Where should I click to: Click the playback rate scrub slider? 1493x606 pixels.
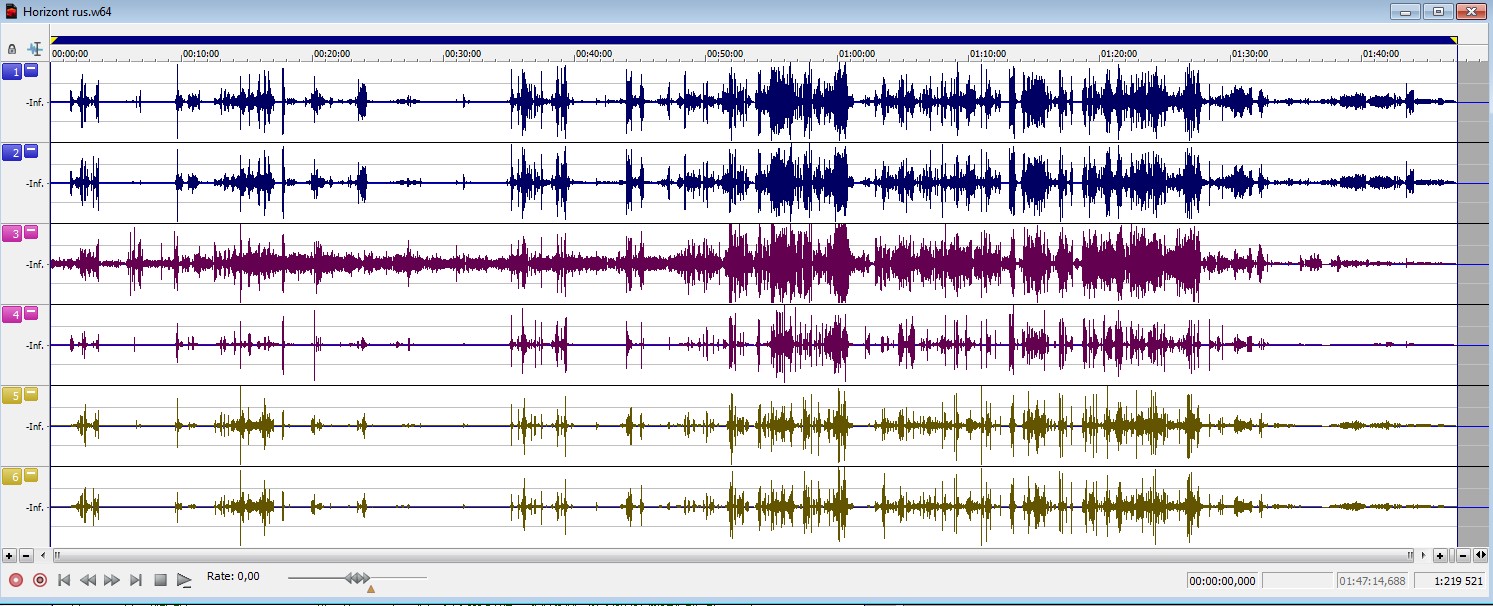click(x=357, y=578)
